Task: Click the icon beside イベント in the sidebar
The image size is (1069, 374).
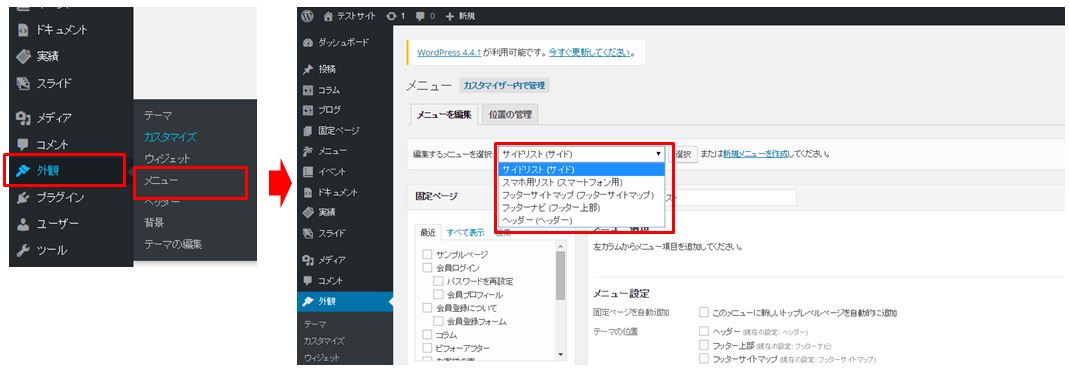Action: point(308,172)
